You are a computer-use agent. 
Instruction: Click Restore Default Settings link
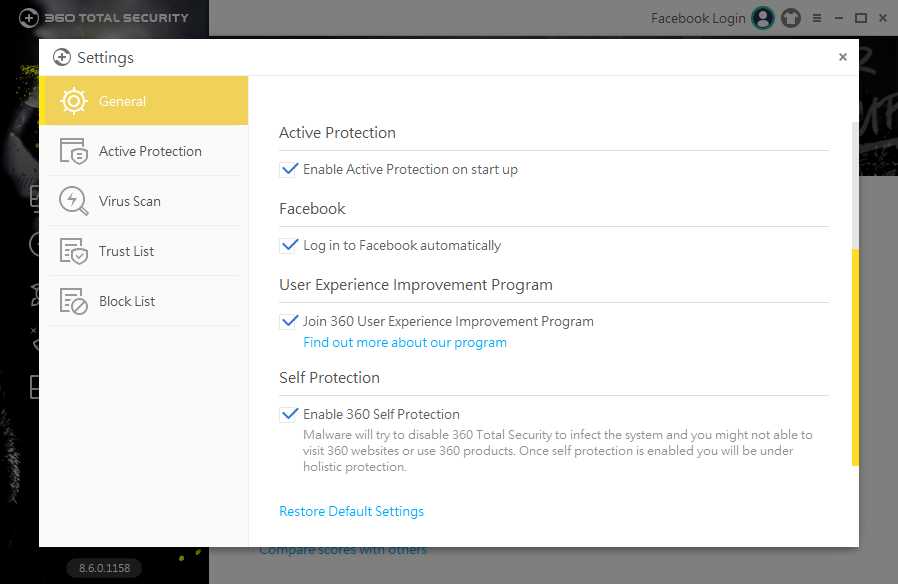point(351,512)
